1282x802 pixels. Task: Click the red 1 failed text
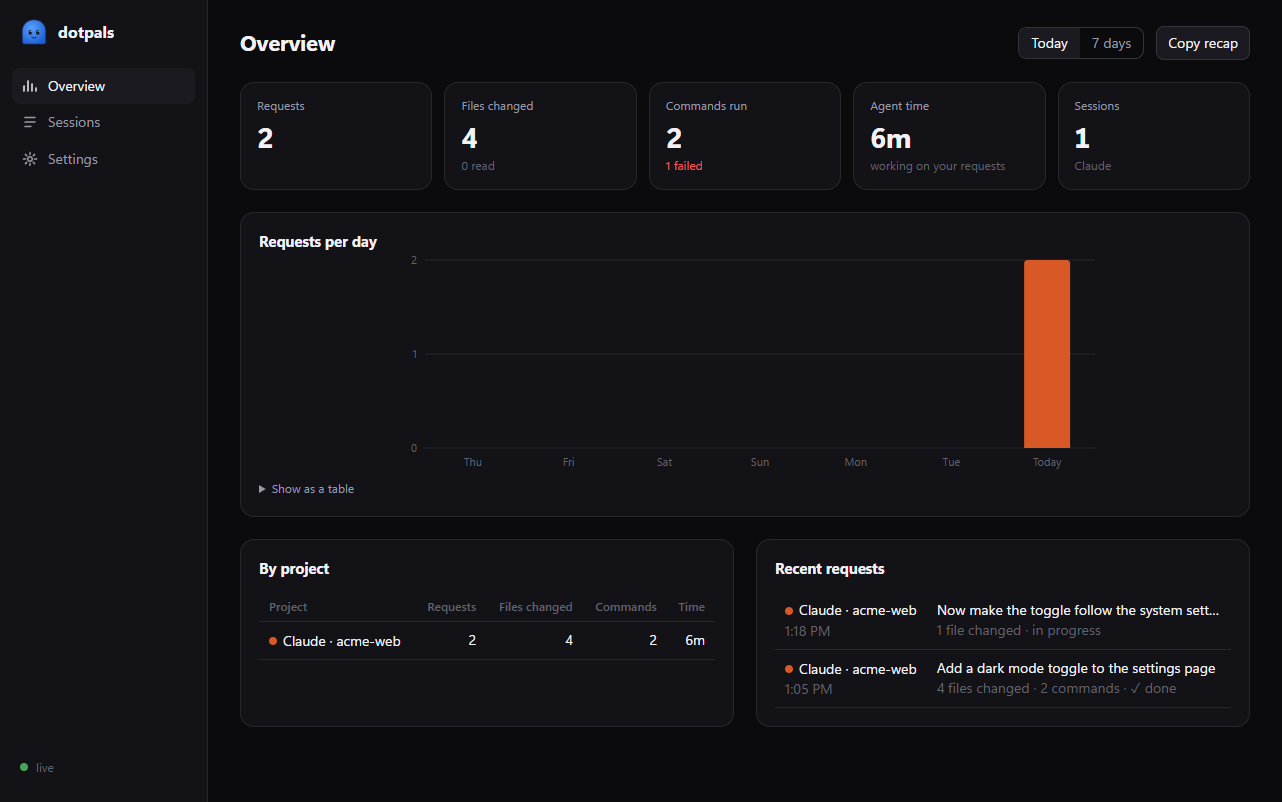point(684,166)
